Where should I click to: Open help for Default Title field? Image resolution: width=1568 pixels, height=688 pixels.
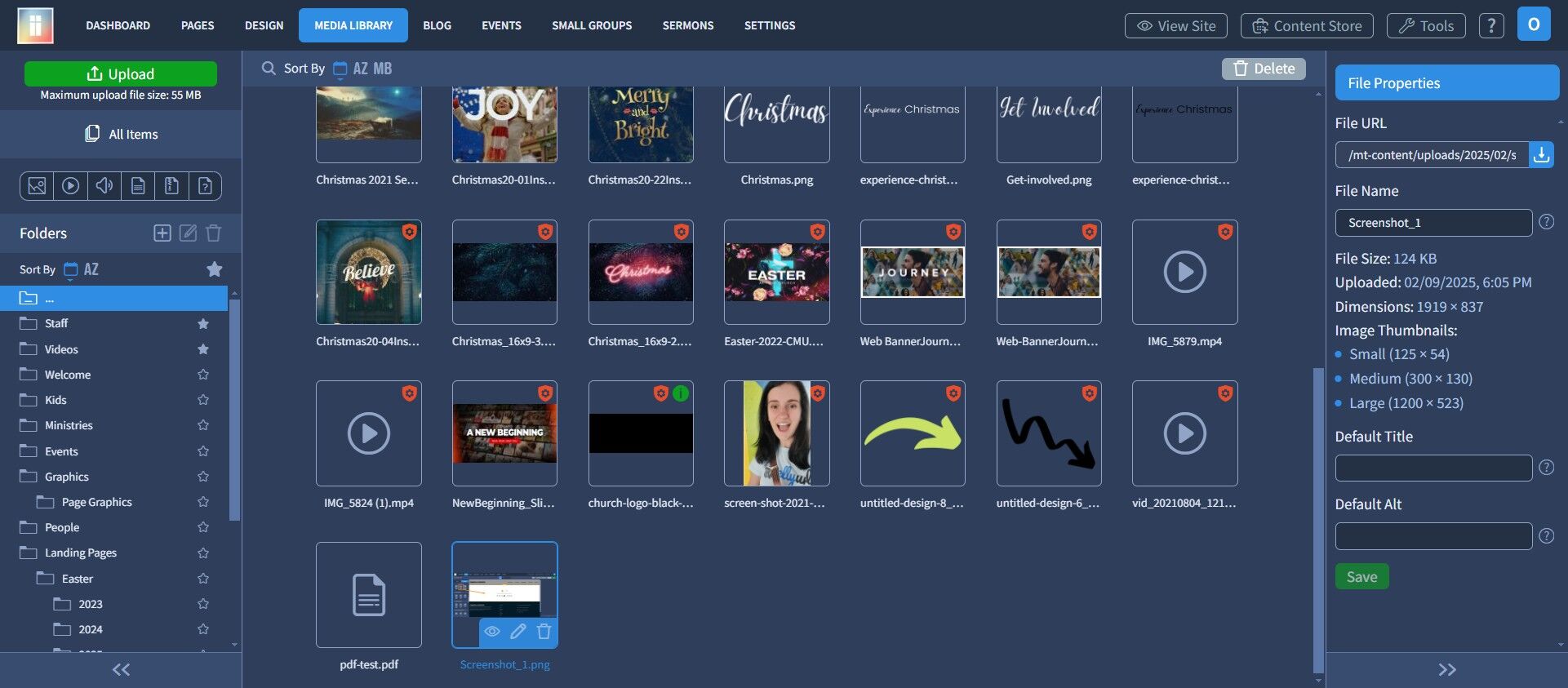[x=1547, y=468]
